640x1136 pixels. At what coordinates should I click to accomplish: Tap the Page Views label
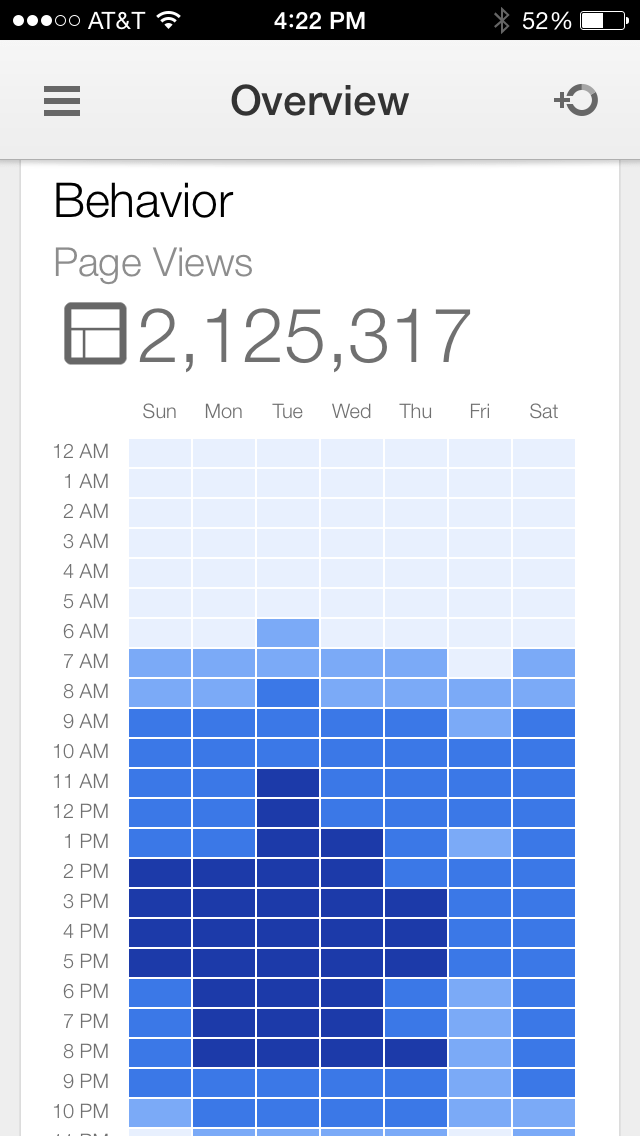pos(153,263)
